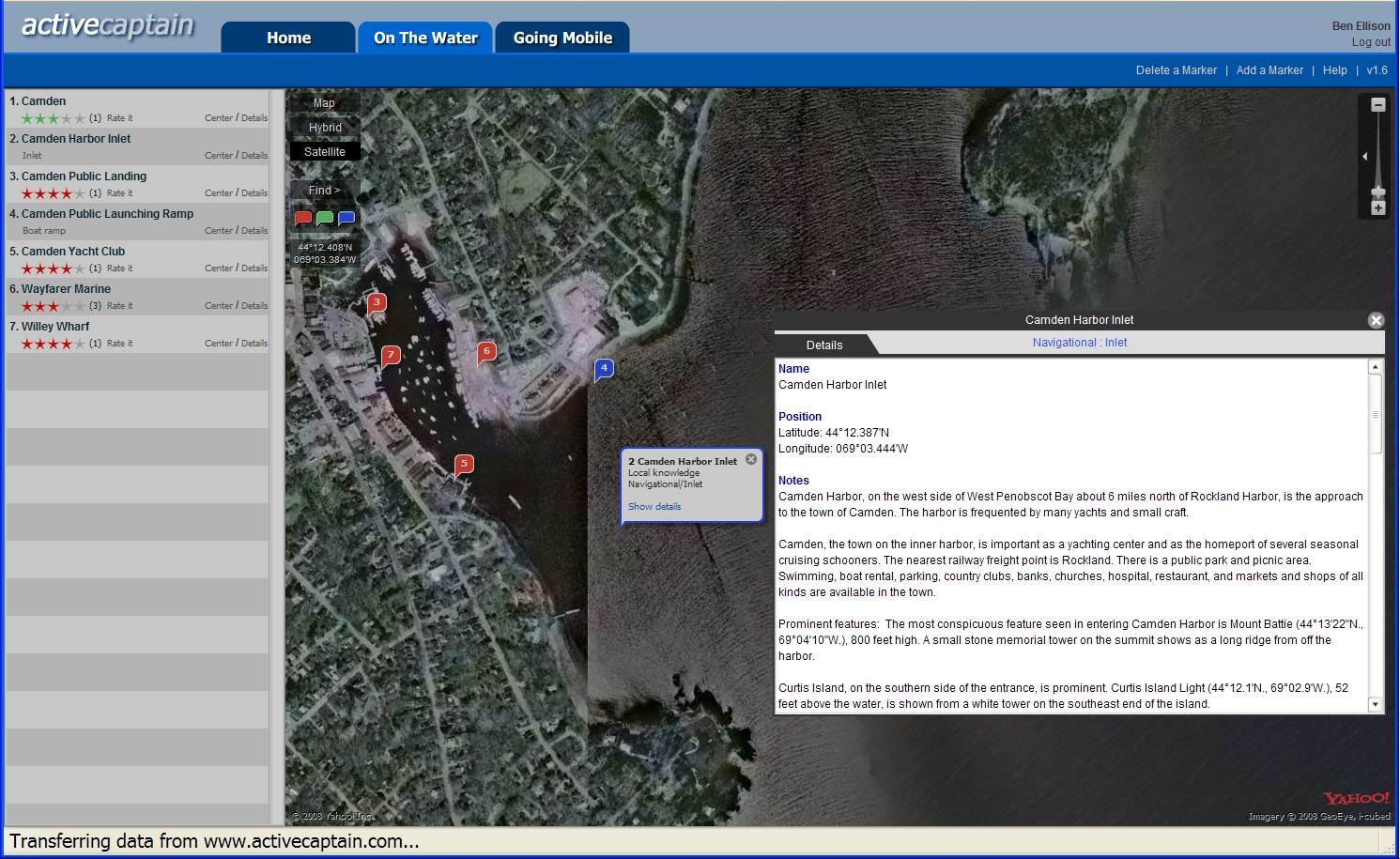Select list item 3. Camden Public Landing
The width and height of the screenshot is (1400, 859).
tap(138, 184)
